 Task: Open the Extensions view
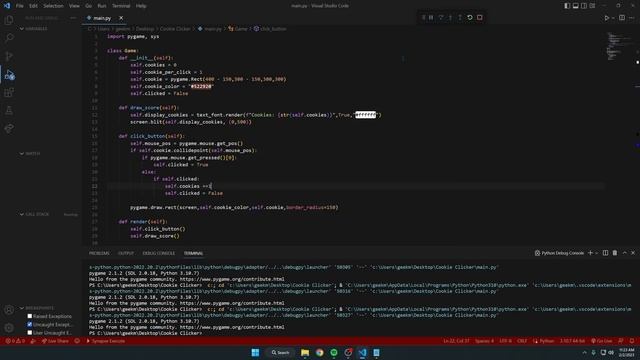[x=9, y=92]
